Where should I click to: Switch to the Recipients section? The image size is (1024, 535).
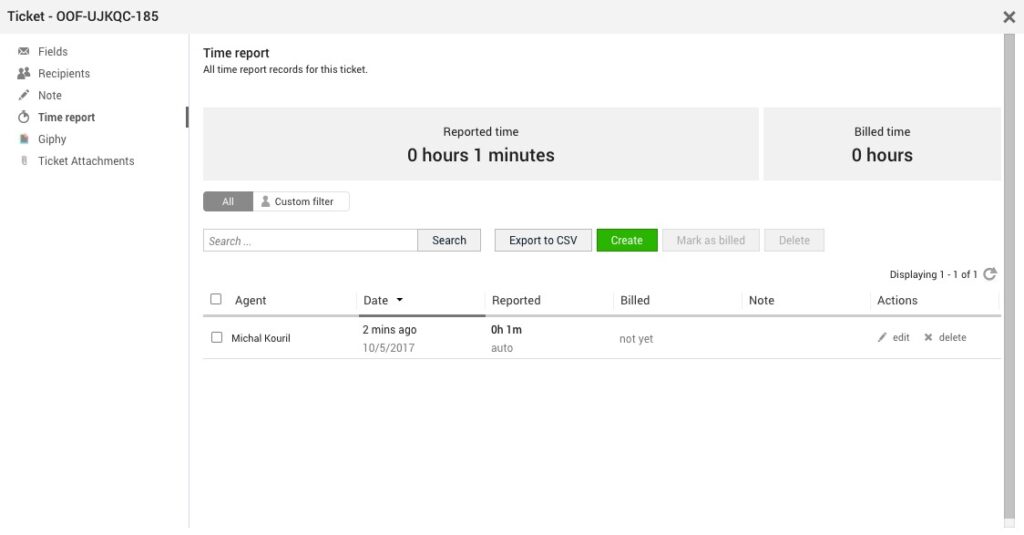pyautogui.click(x=64, y=73)
